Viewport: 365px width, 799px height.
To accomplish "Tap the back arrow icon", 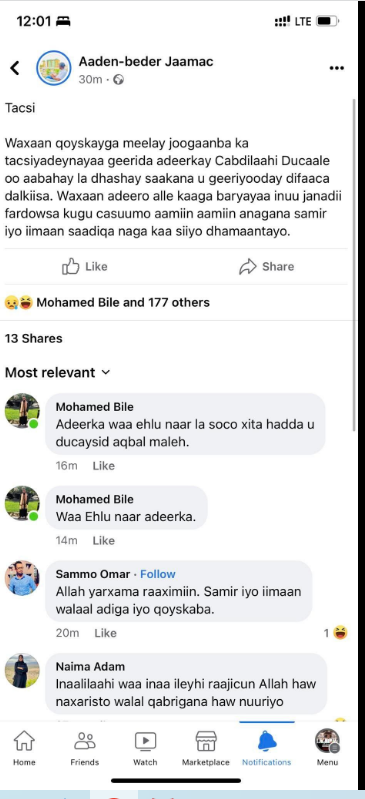I will (15, 68).
